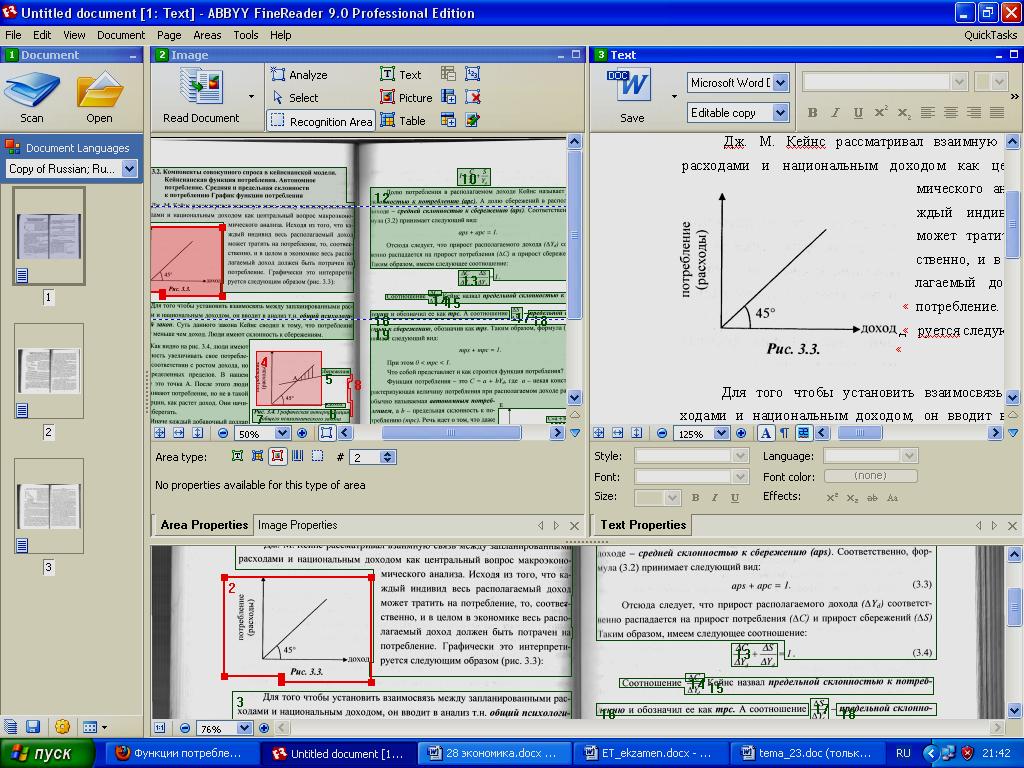Zoom out in Zoom pane using minus icon
The image size is (1024, 768).
click(185, 728)
